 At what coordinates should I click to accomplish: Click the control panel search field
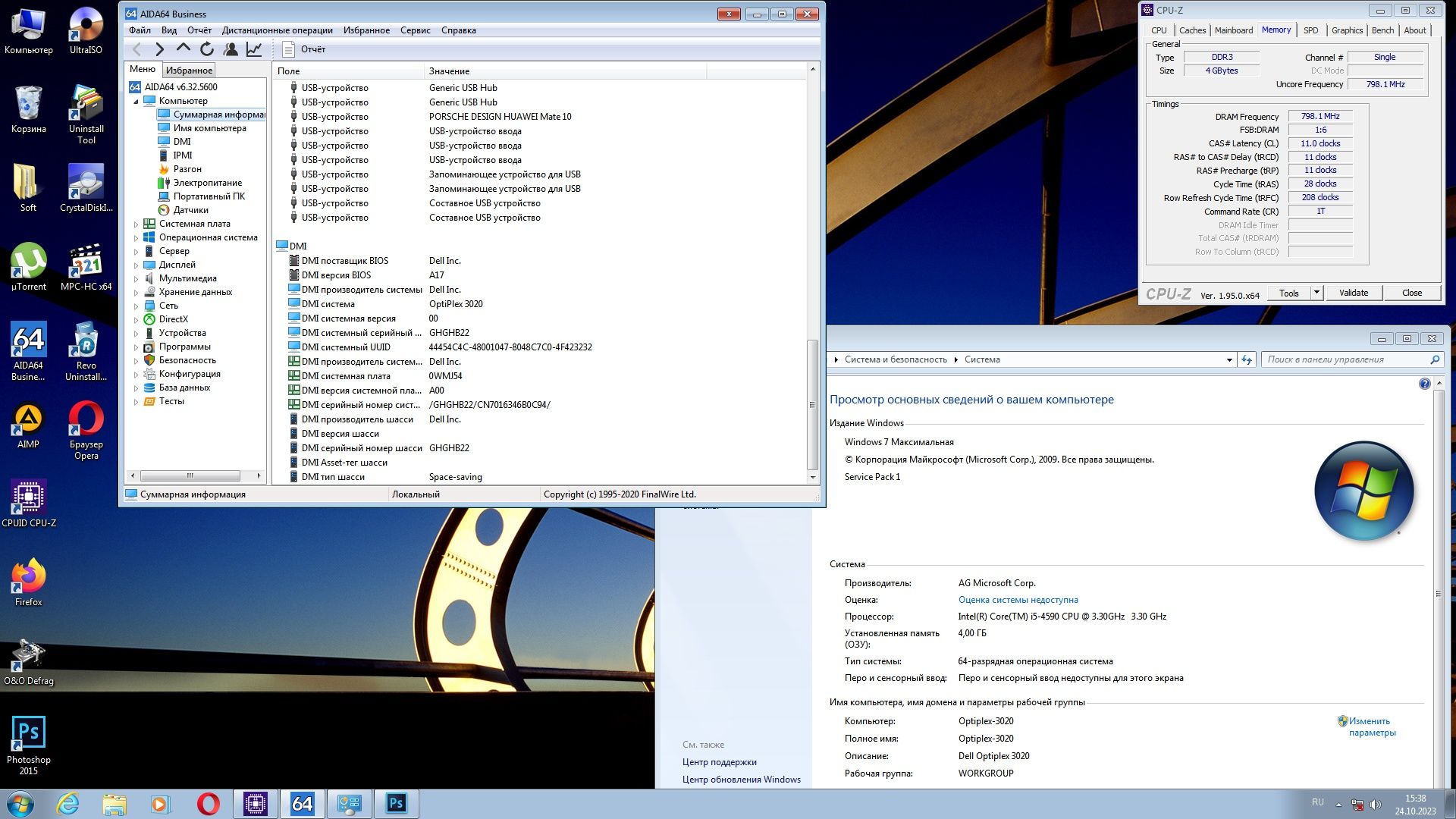tap(1351, 359)
